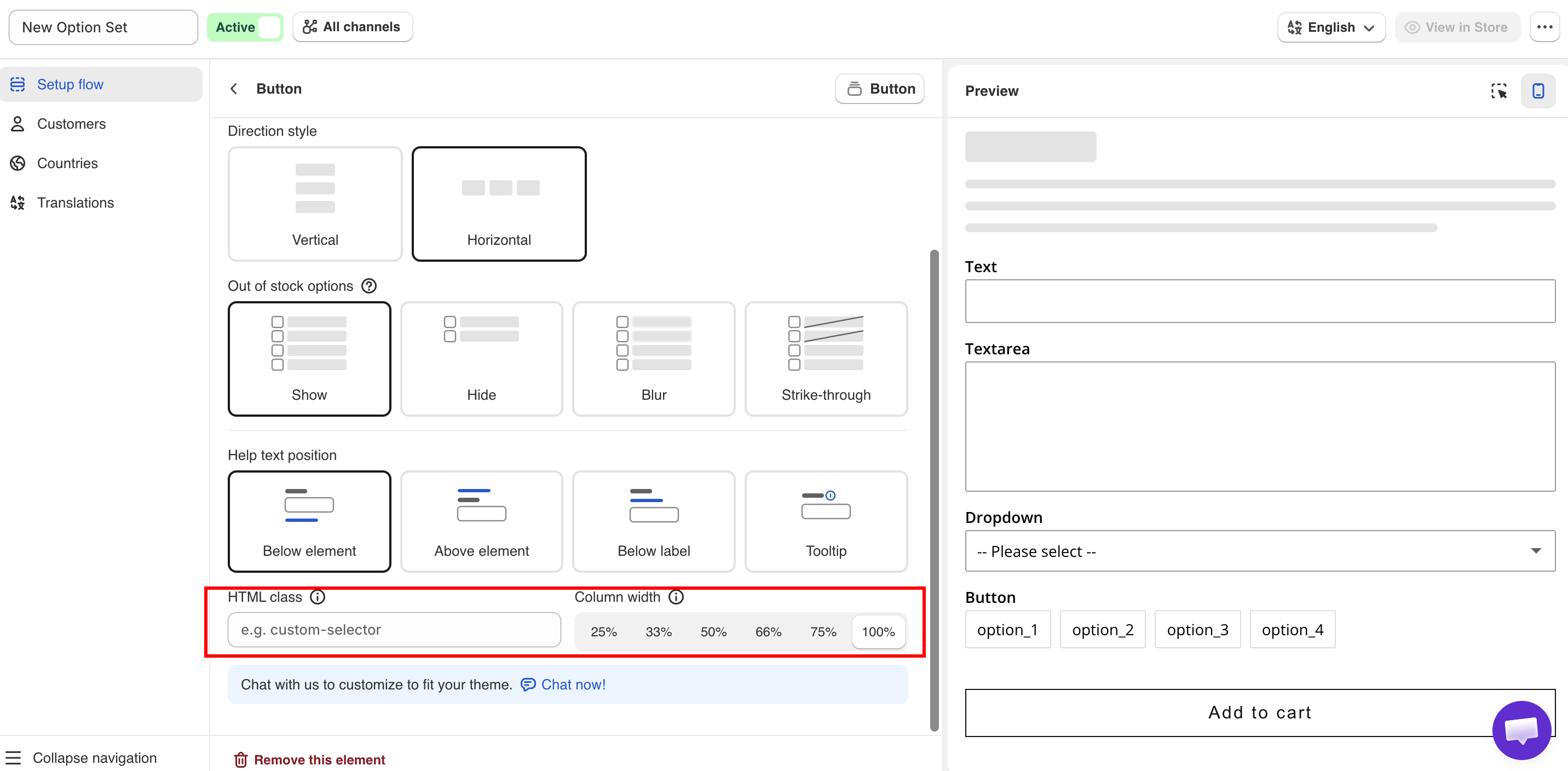Click the hamburger icon for Collapse navigation
Viewport: 1568px width, 771px height.
13,758
